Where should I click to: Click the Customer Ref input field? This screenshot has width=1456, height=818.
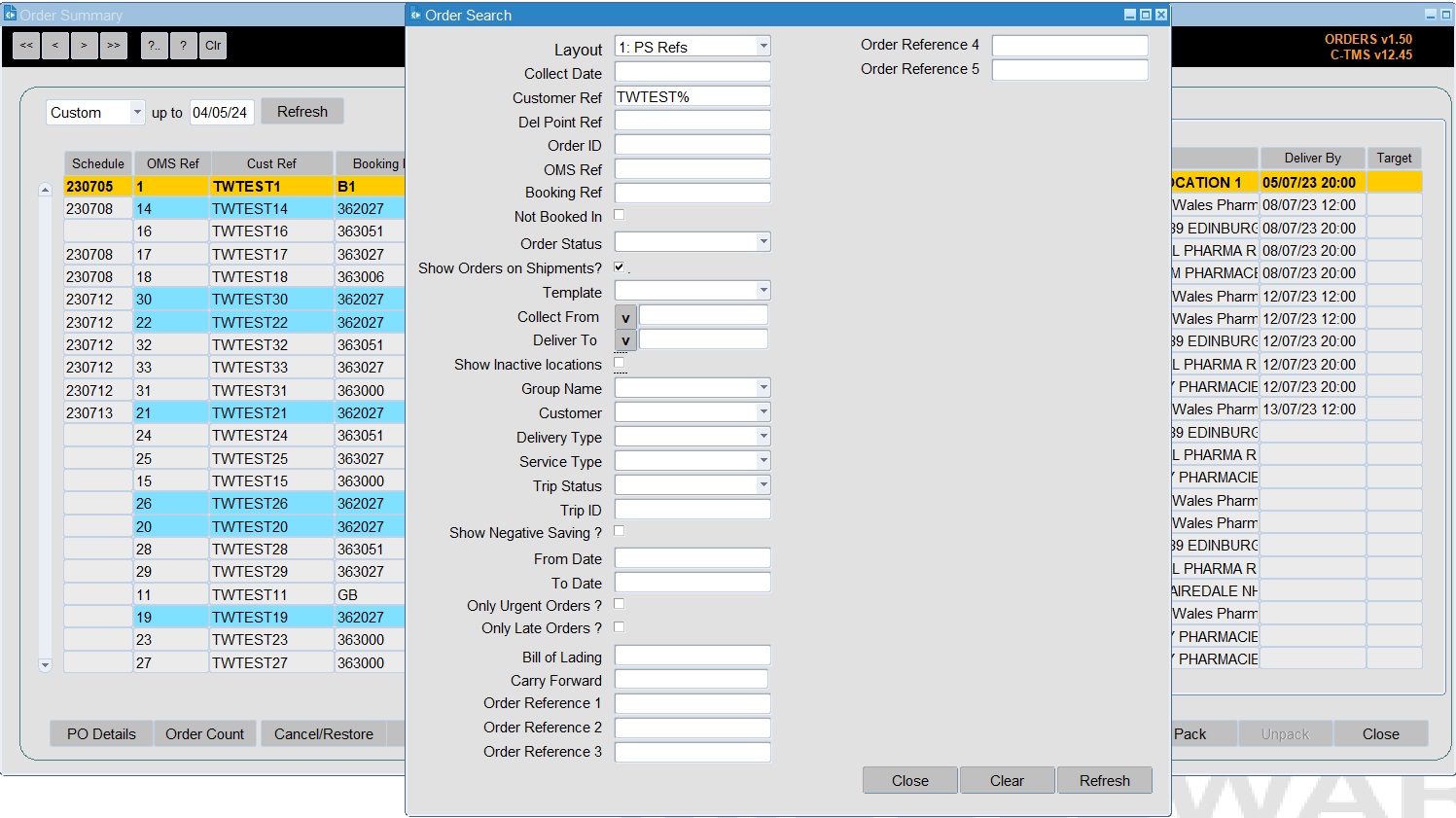(692, 96)
